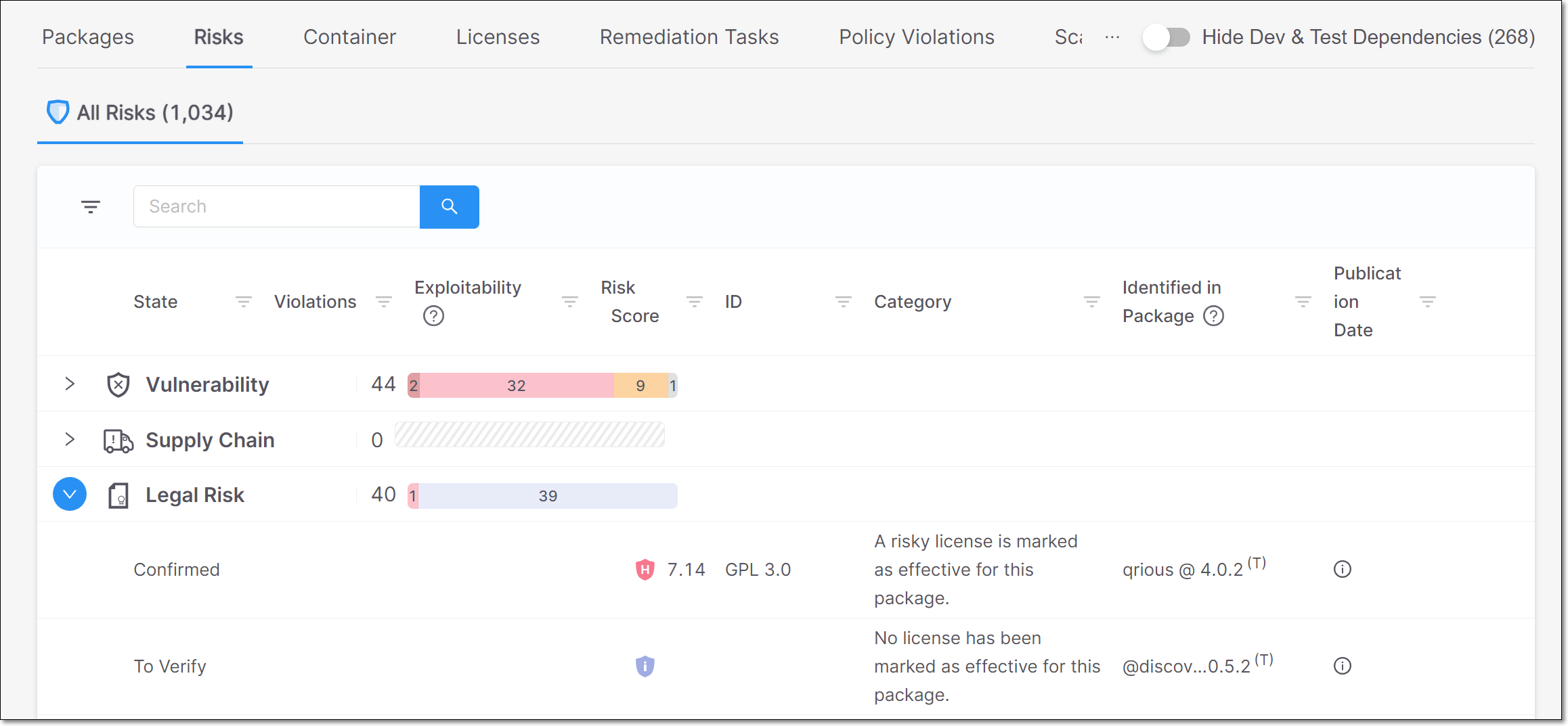Viewport: 1568px width, 726px height.
Task: Filter the Category column
Action: click(x=1092, y=302)
